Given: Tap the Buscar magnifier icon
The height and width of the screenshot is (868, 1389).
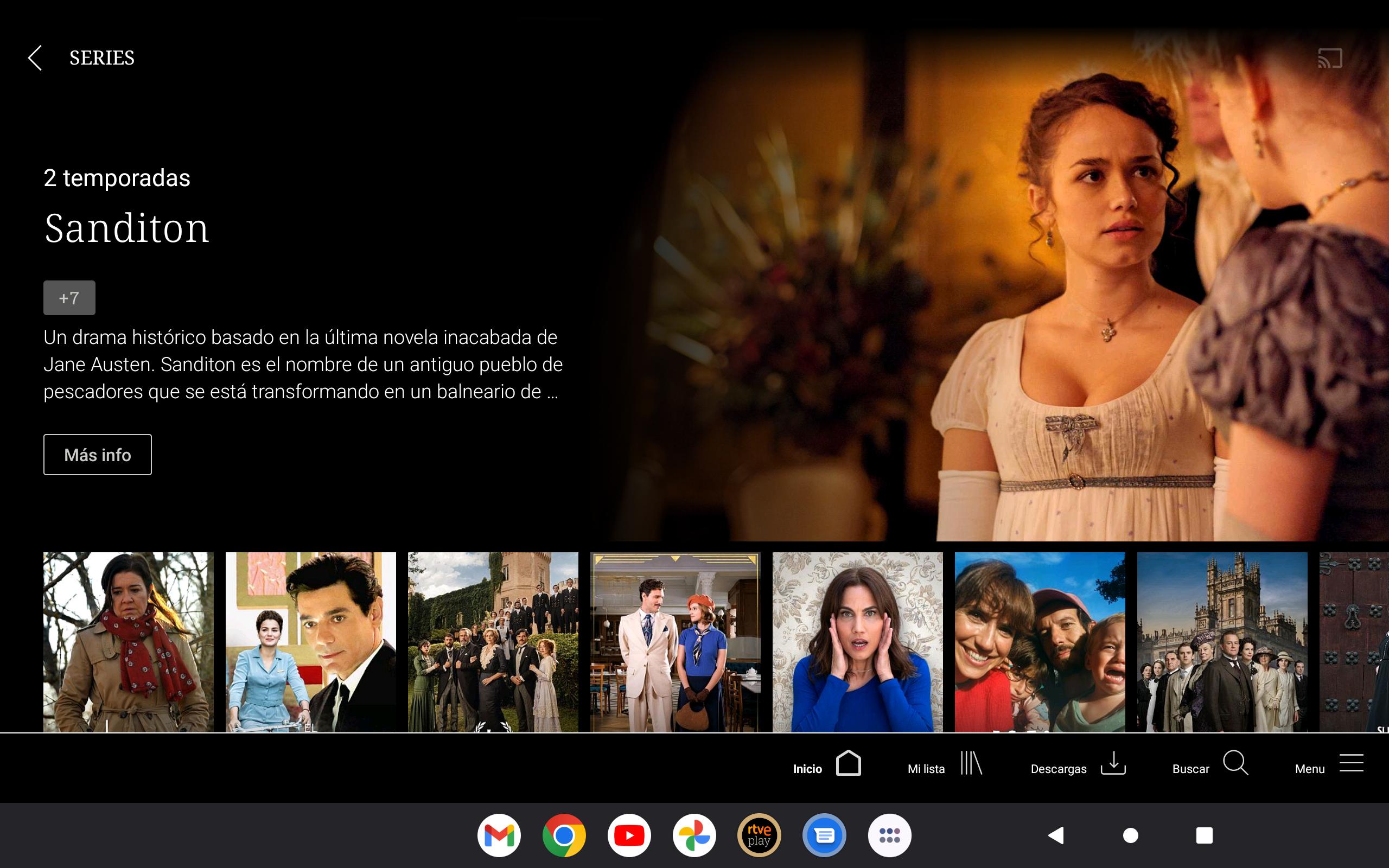Looking at the screenshot, I should [1234, 763].
